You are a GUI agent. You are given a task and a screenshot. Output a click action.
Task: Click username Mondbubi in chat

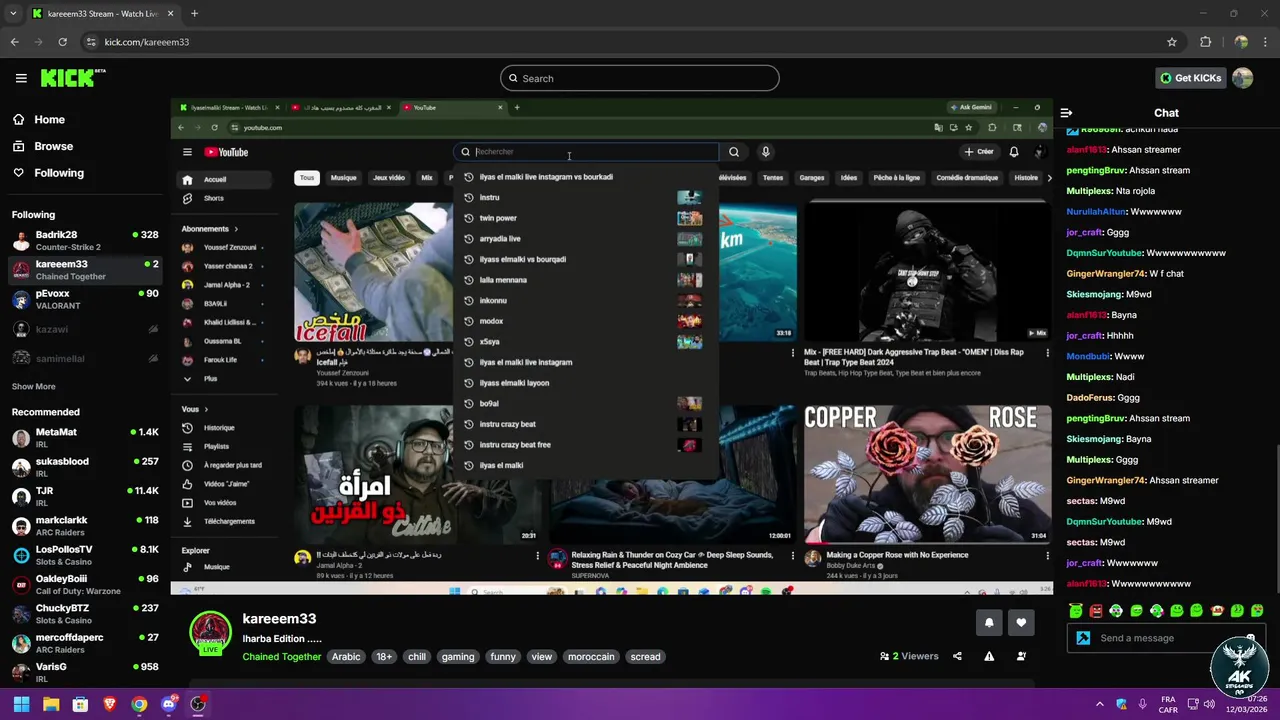pyautogui.click(x=1089, y=356)
